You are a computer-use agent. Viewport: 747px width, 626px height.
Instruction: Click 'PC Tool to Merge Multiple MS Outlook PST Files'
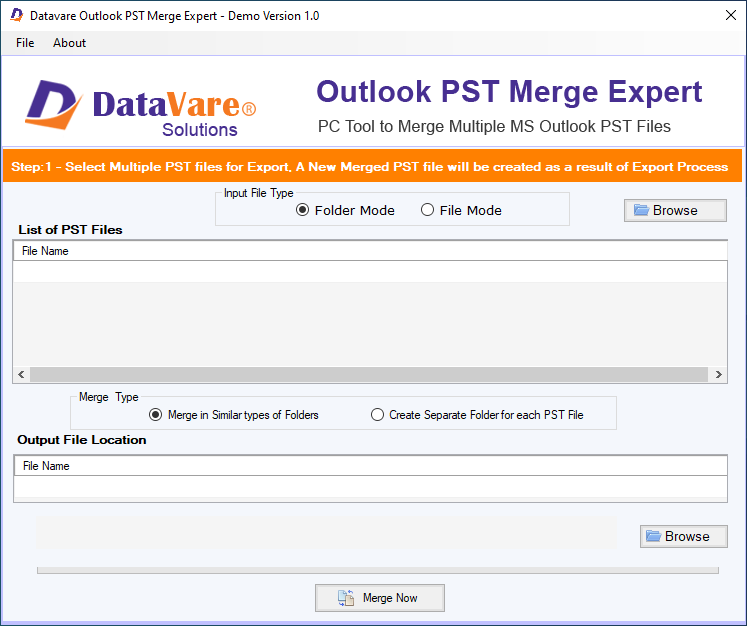494,127
